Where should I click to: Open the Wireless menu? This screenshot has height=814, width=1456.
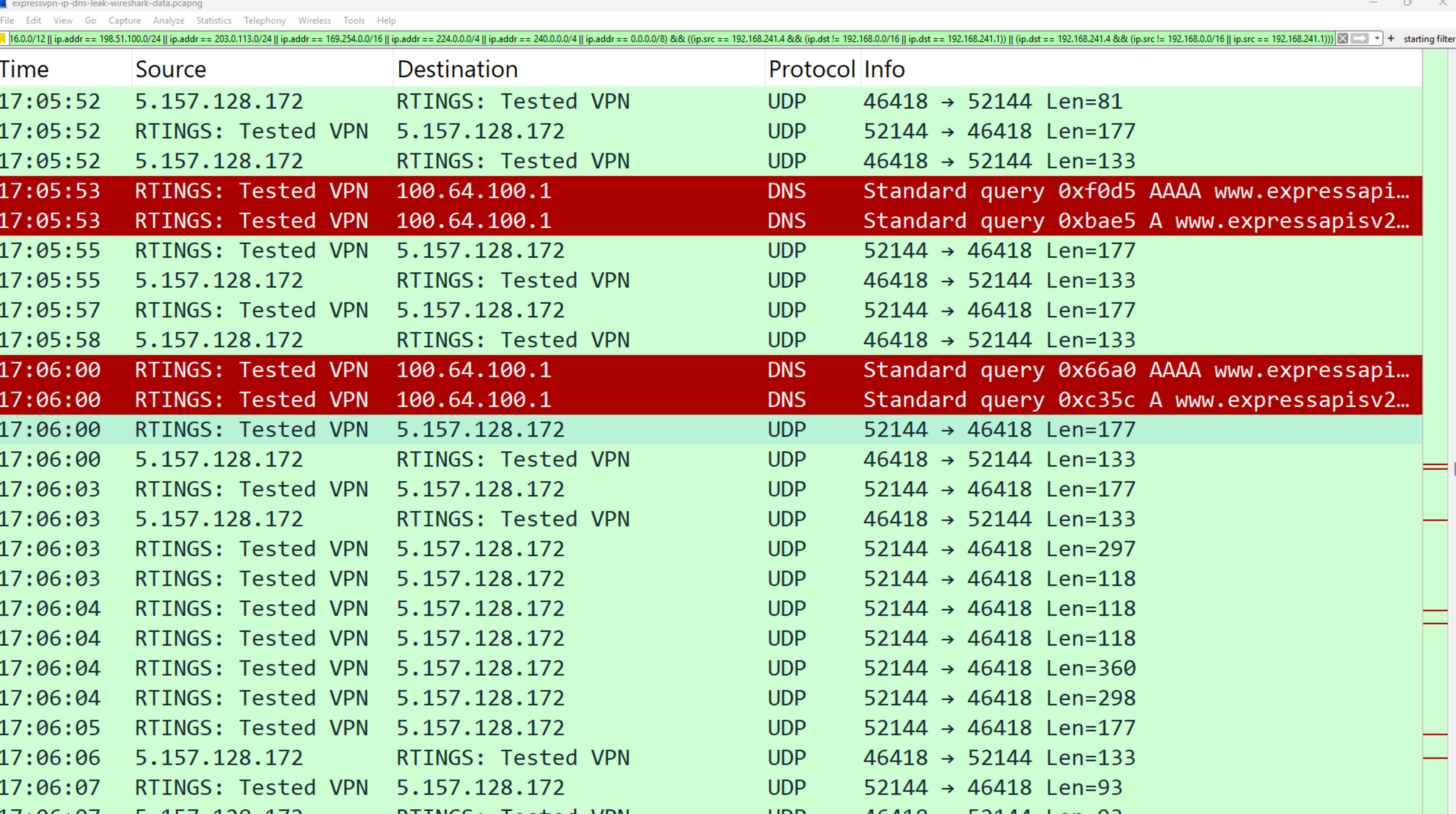coord(314,20)
